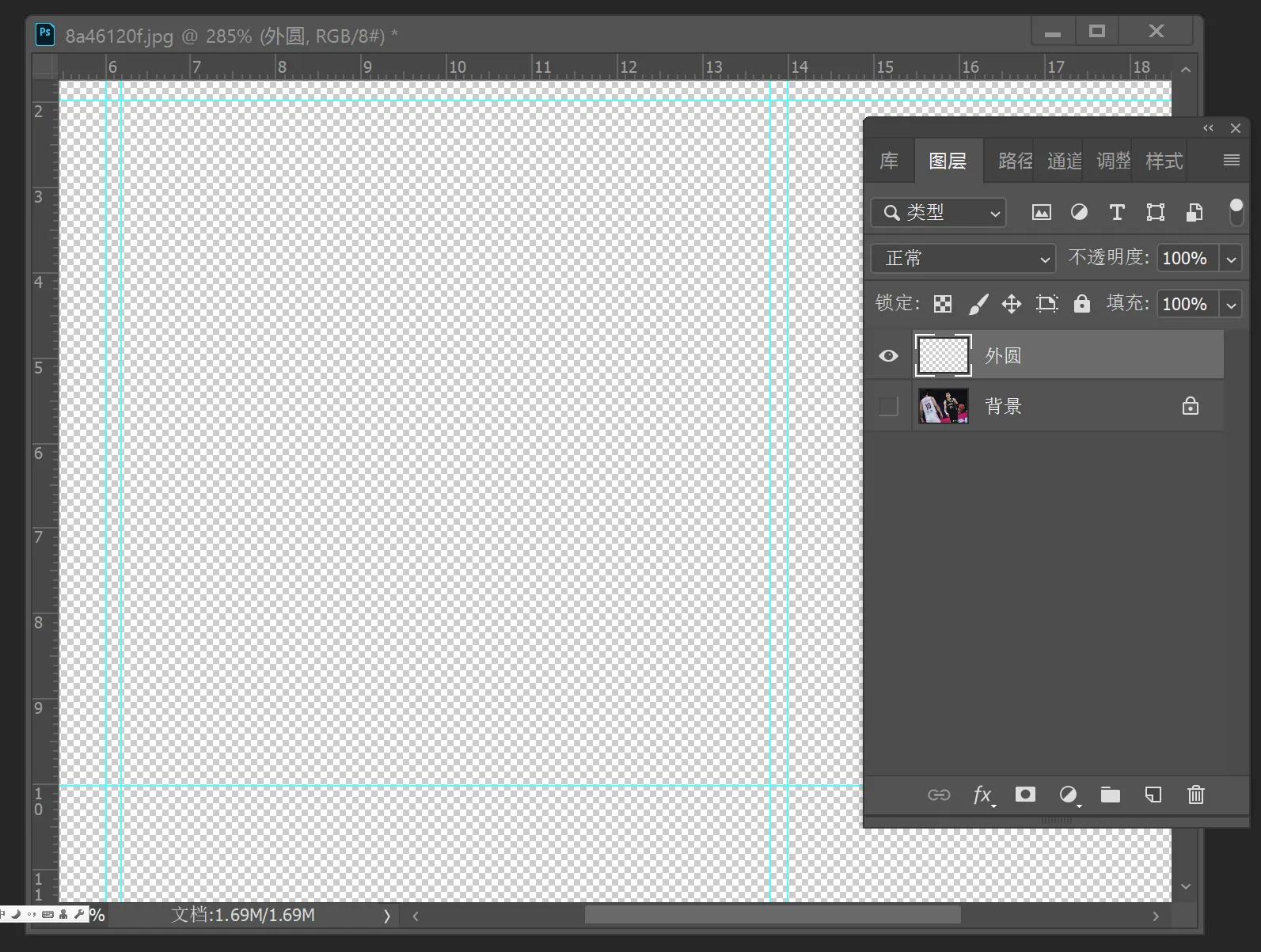Switch to the 图层 tab
Screen dimensions: 1261x952
pyautogui.click(x=948, y=161)
